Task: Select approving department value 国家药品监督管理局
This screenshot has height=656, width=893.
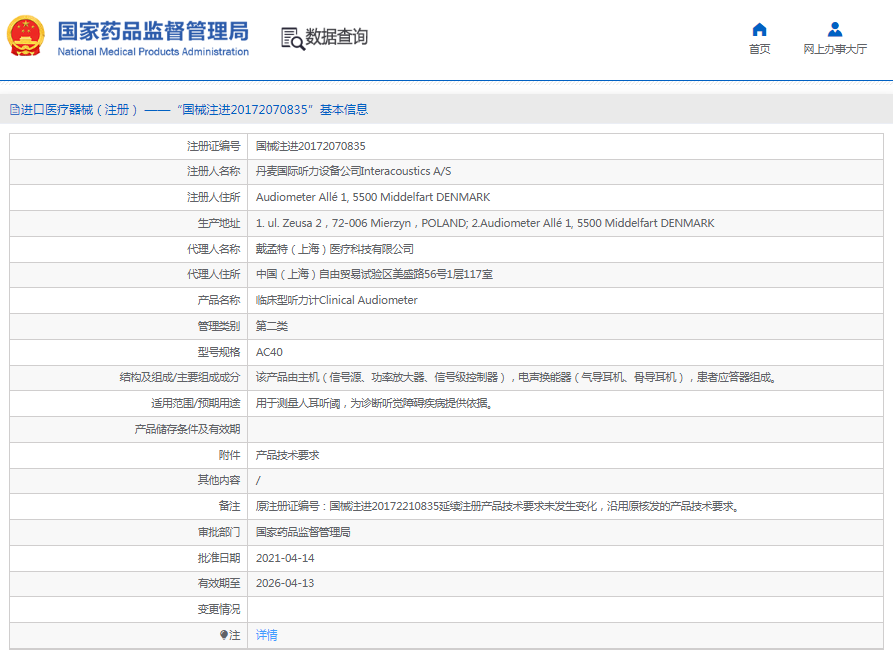Action: tap(303, 532)
